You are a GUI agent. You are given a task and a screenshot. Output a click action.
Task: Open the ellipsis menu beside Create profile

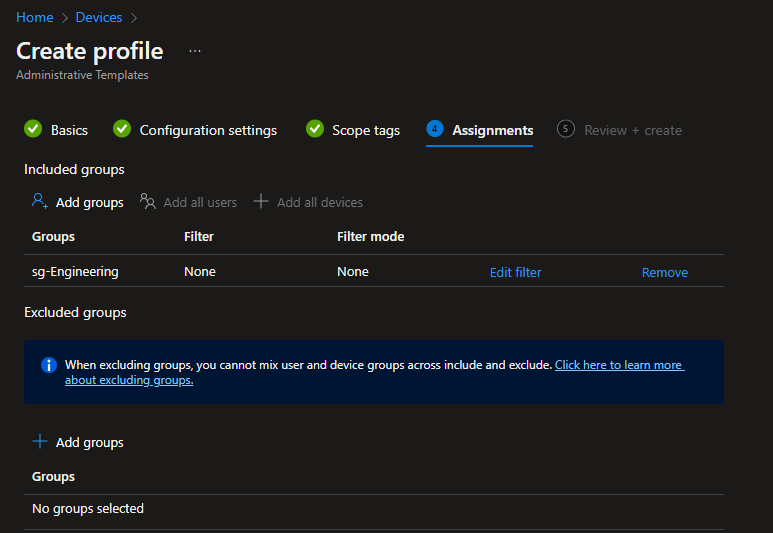coord(194,50)
